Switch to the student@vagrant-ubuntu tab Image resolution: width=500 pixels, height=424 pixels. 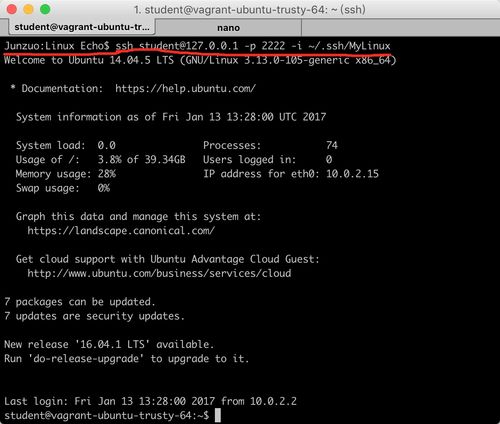click(x=82, y=27)
